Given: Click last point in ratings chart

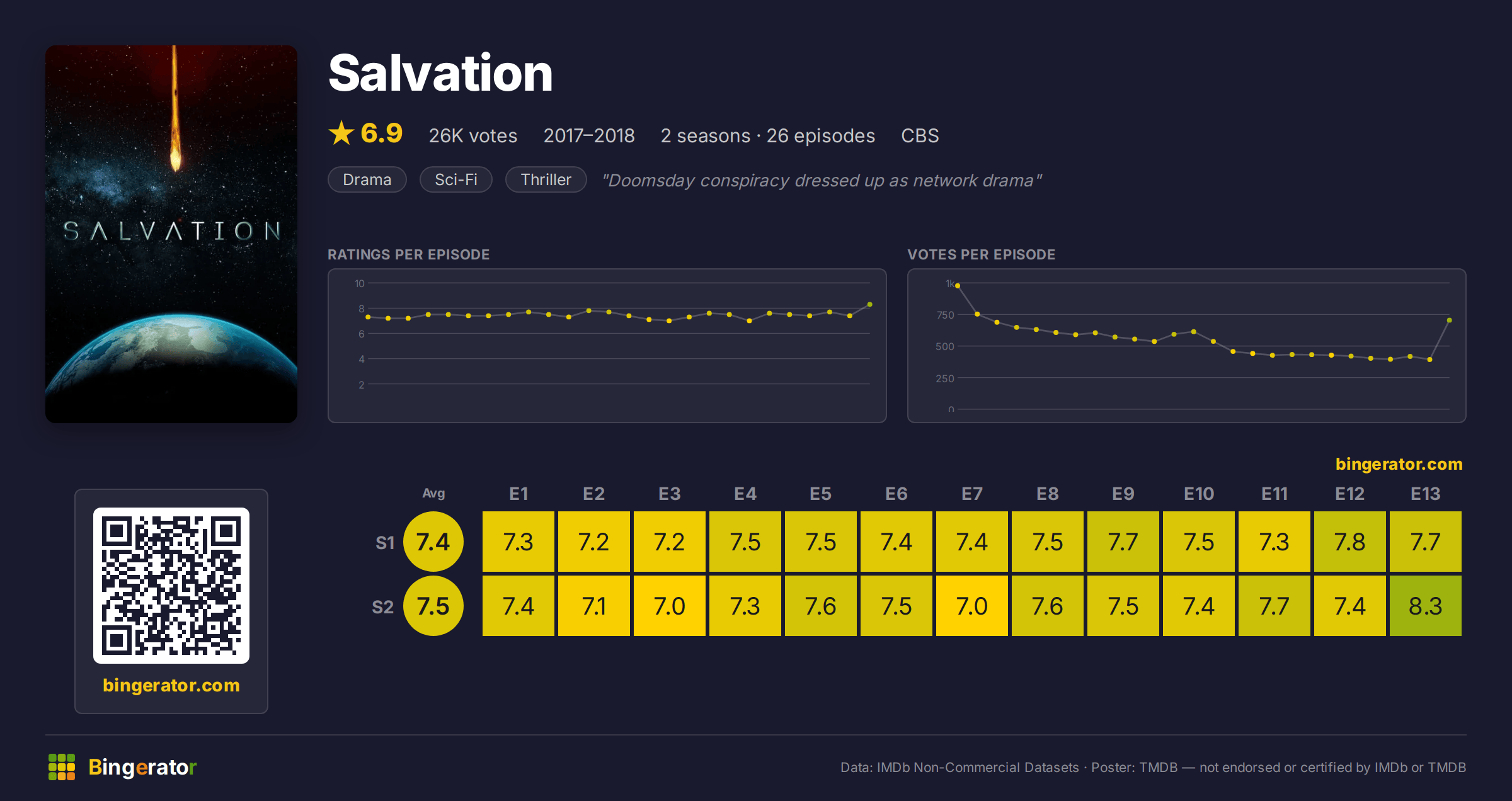Looking at the screenshot, I should 870,305.
